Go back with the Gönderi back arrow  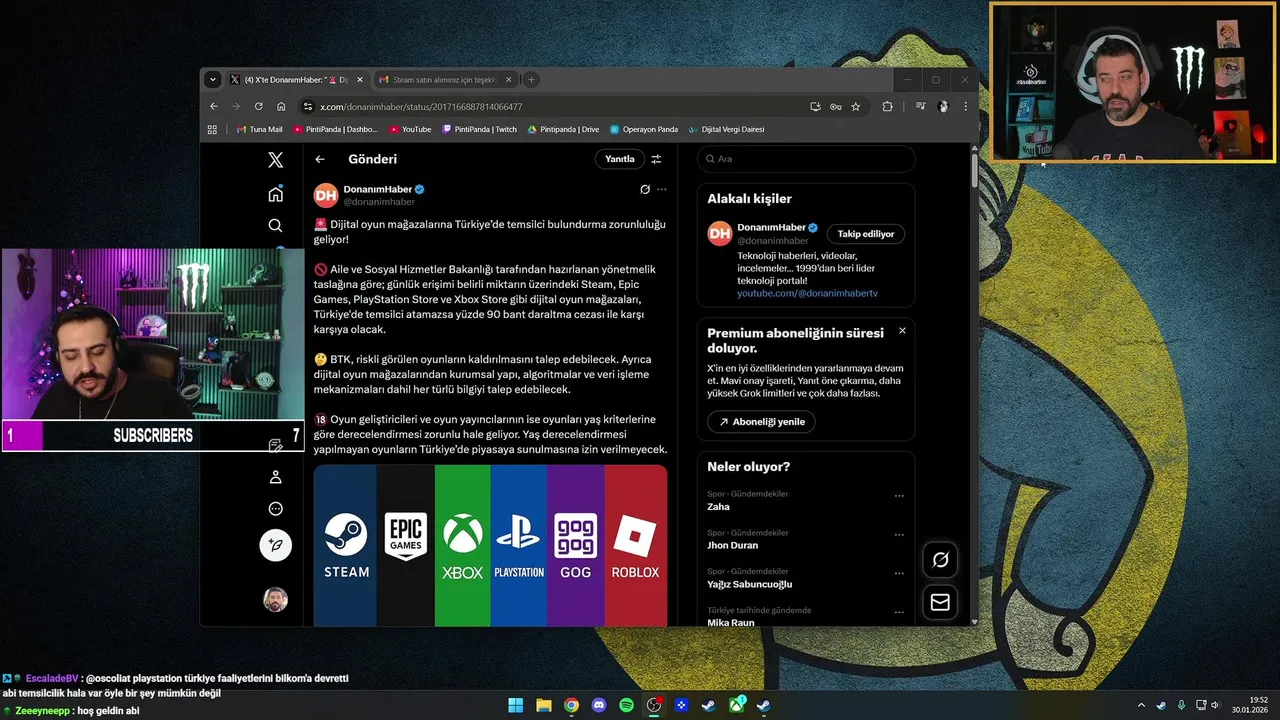tap(320, 159)
